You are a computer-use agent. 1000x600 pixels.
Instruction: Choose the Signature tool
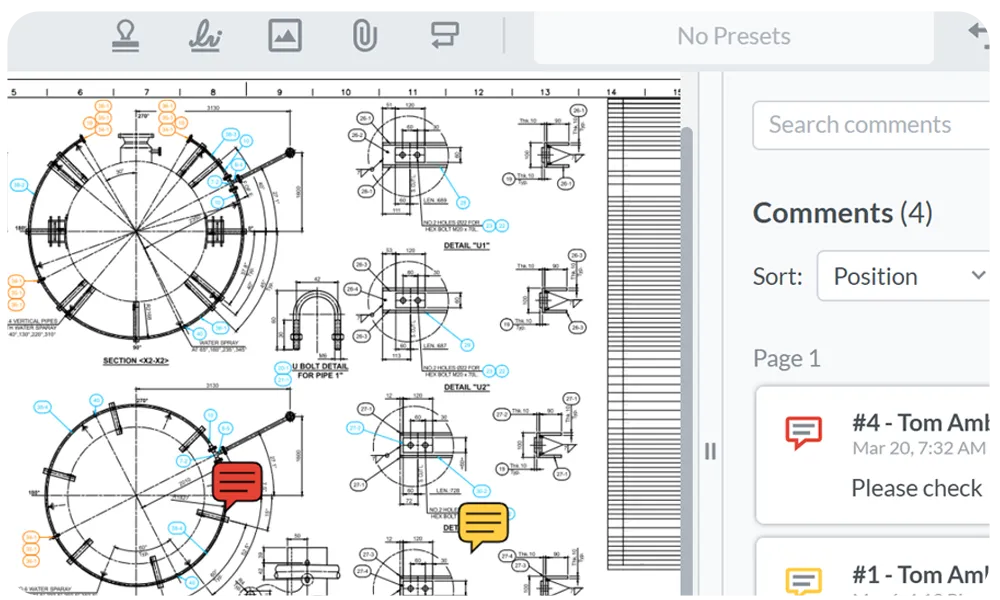tap(205, 36)
